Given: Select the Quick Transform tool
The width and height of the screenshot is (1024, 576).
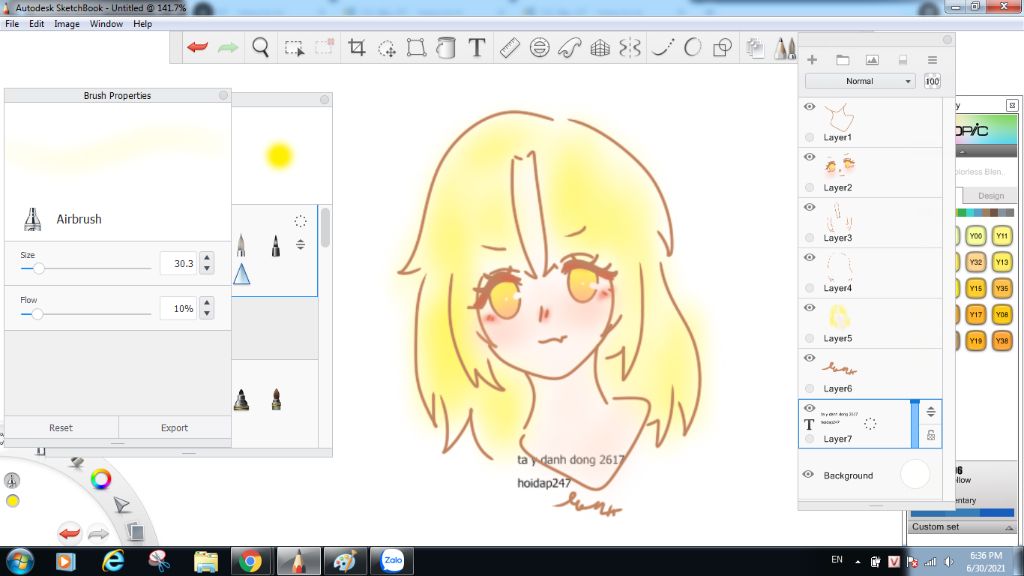Looking at the screenshot, I should pyautogui.click(x=387, y=48).
